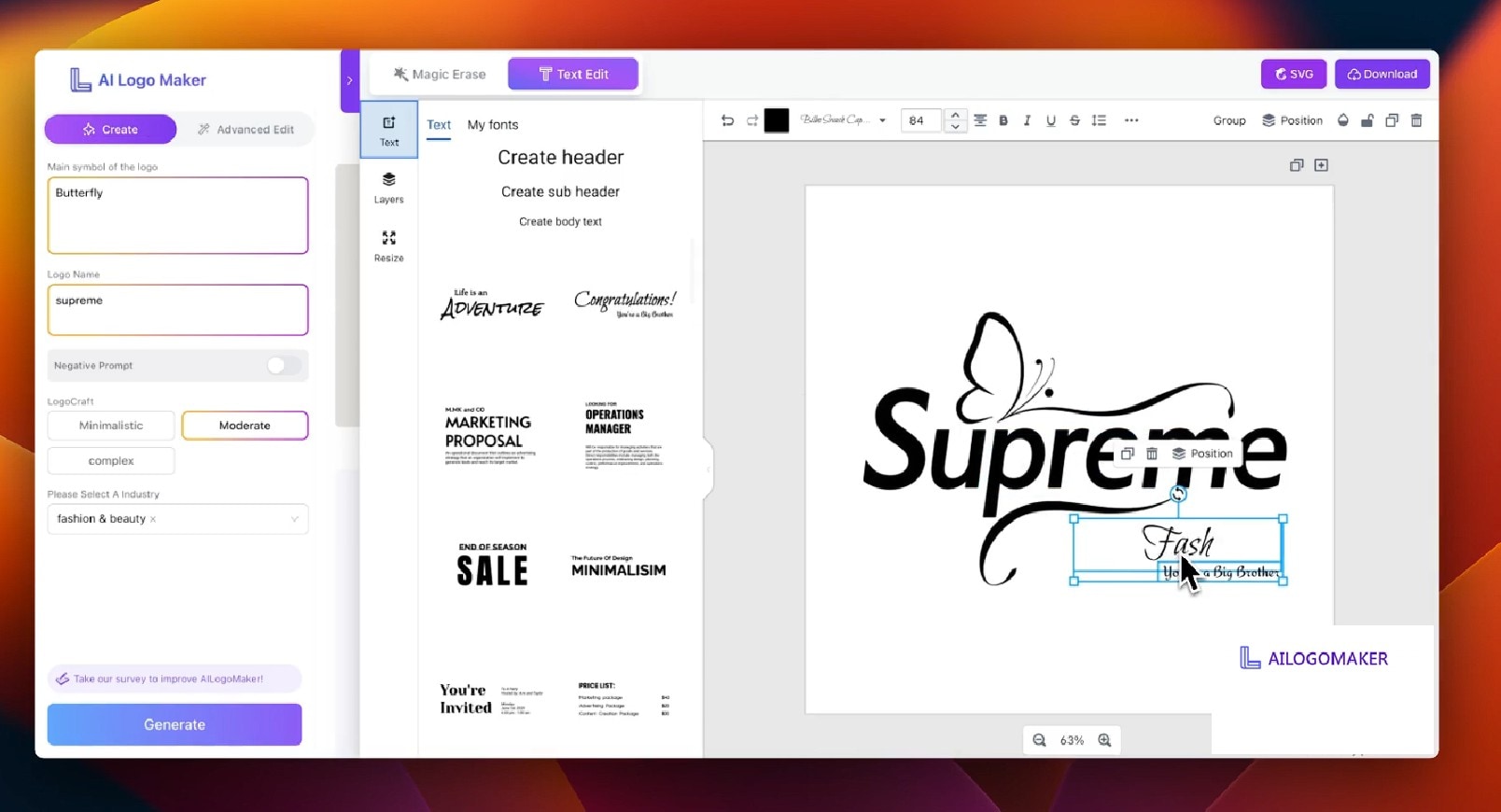This screenshot has height=812, width=1501.
Task: Open the transparency (opacity) control
Action: (1343, 120)
